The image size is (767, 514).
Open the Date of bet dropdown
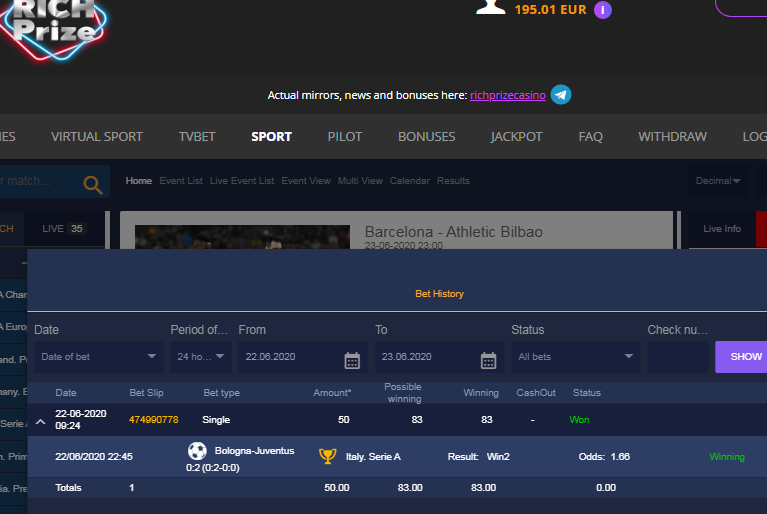[x=98, y=357]
